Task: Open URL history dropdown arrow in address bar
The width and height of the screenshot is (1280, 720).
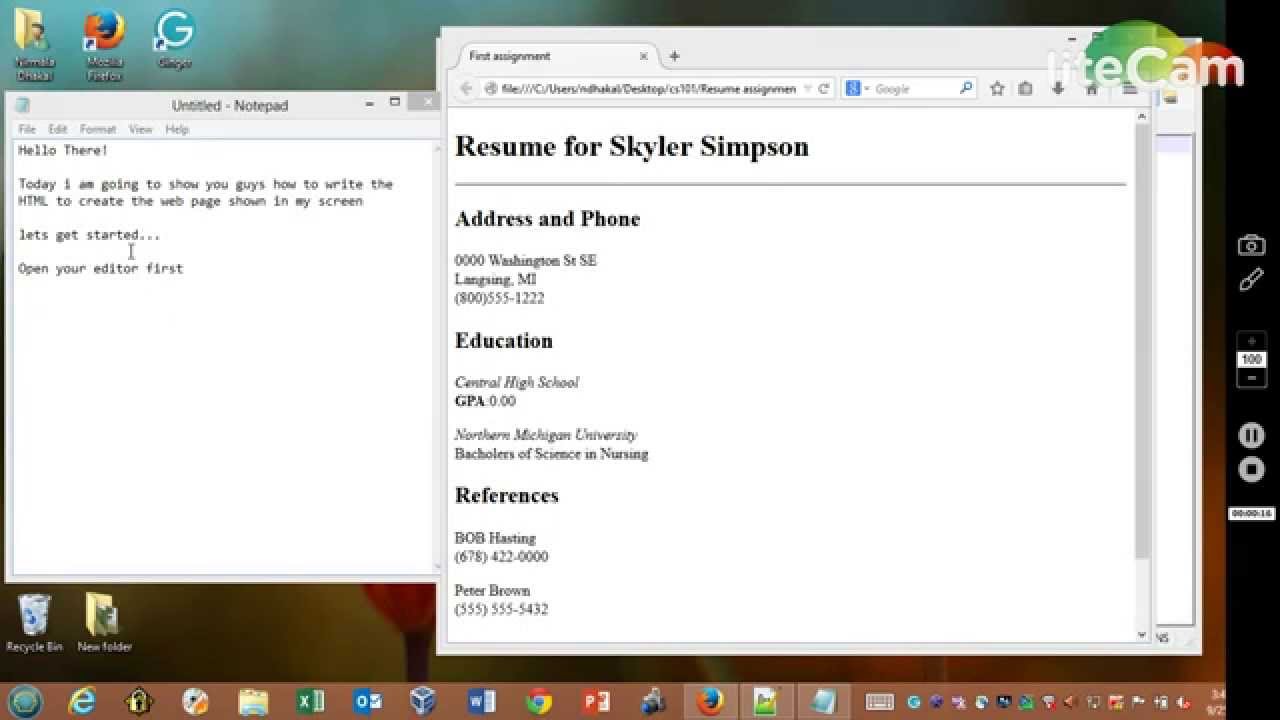Action: pyautogui.click(x=808, y=89)
